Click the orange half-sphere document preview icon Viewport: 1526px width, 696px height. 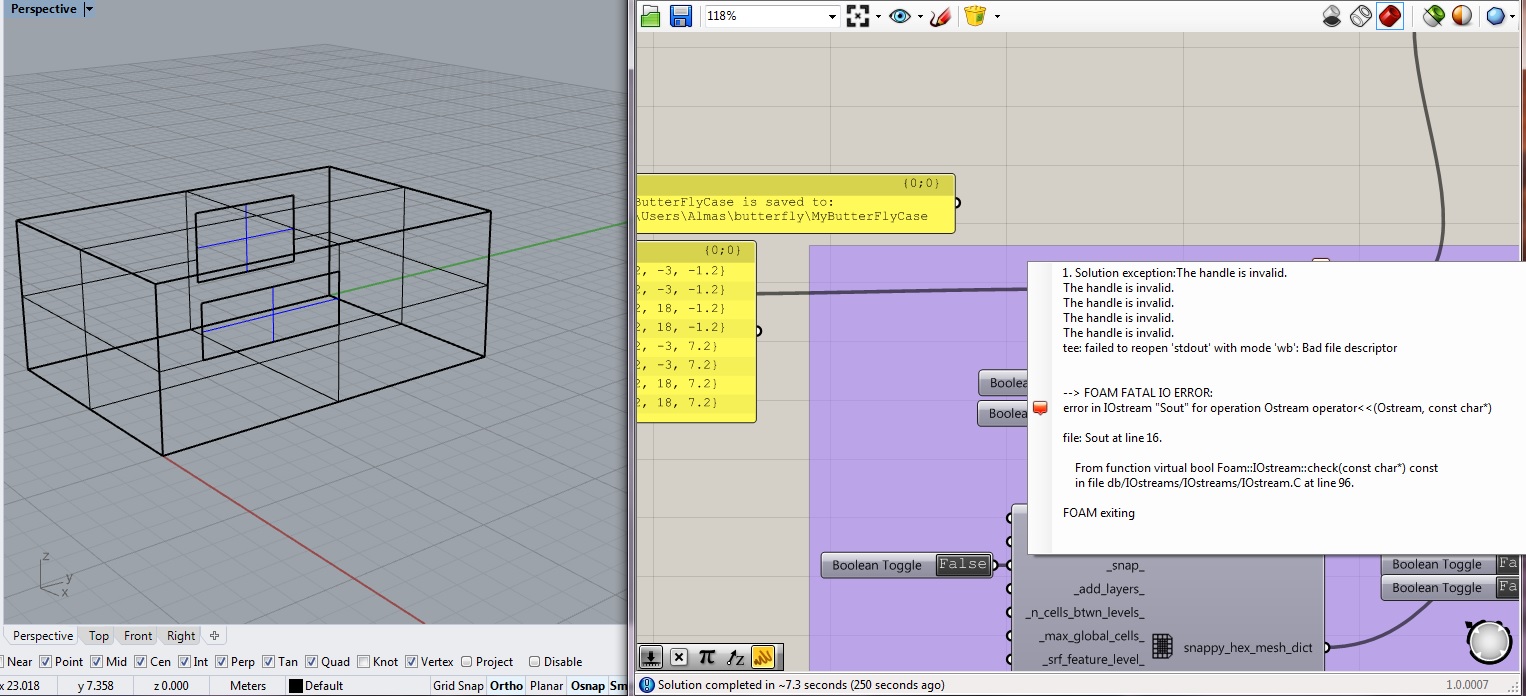[1462, 16]
